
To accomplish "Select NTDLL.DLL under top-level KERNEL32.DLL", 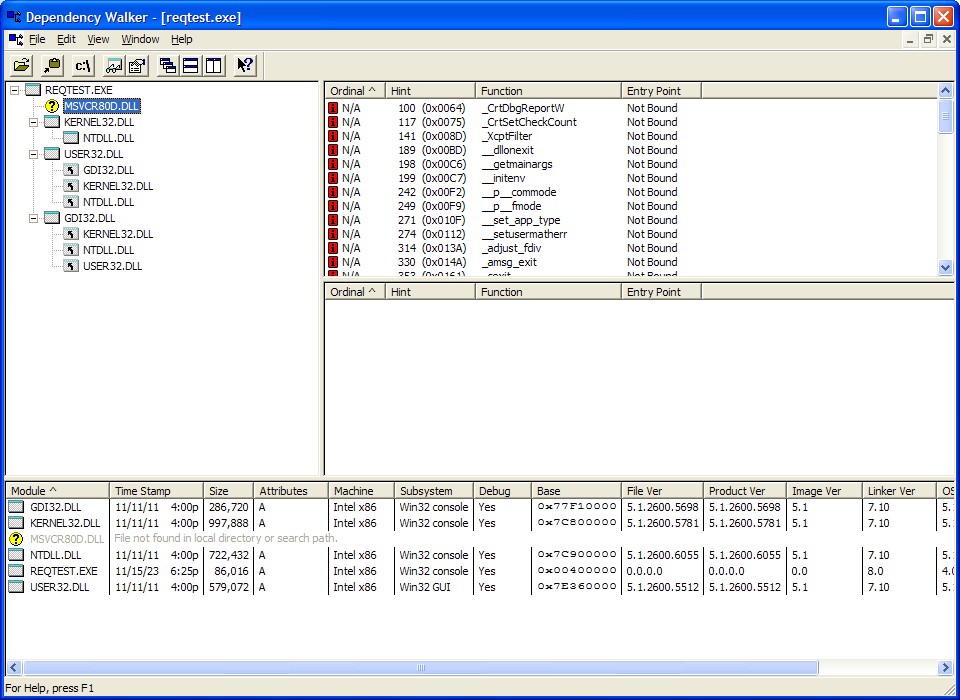I will click(108, 138).
